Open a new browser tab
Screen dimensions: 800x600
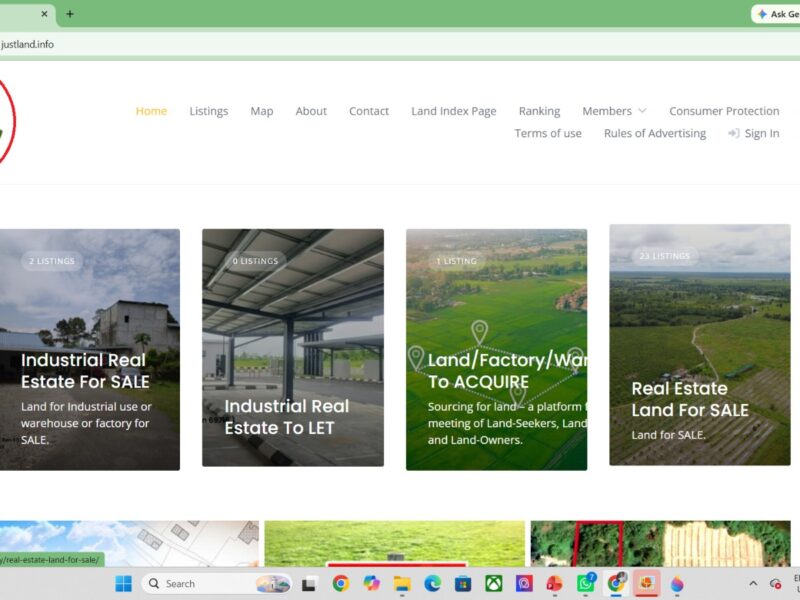[x=70, y=14]
